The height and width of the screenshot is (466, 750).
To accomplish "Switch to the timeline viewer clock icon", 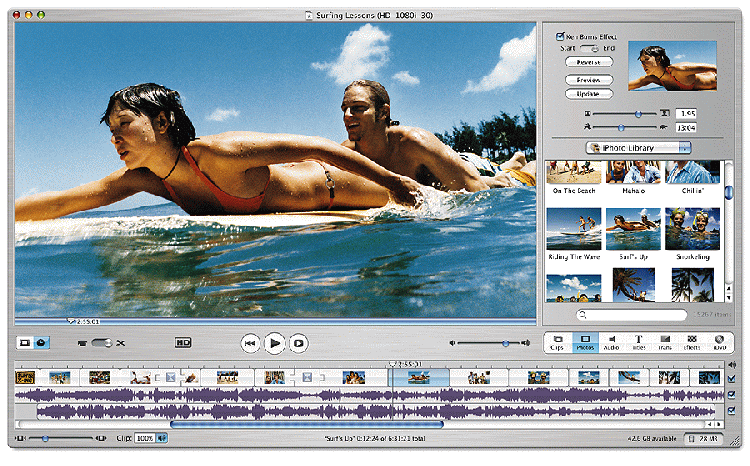I will click(42, 343).
